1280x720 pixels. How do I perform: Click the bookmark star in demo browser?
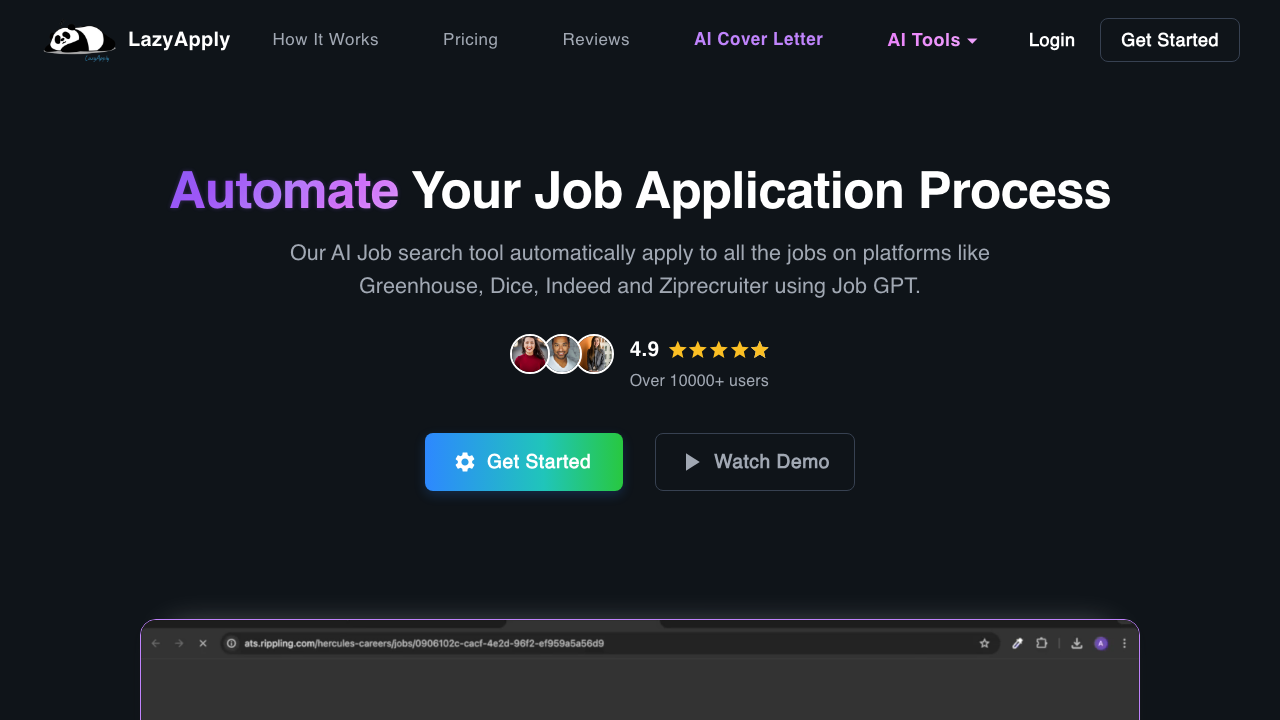point(984,643)
